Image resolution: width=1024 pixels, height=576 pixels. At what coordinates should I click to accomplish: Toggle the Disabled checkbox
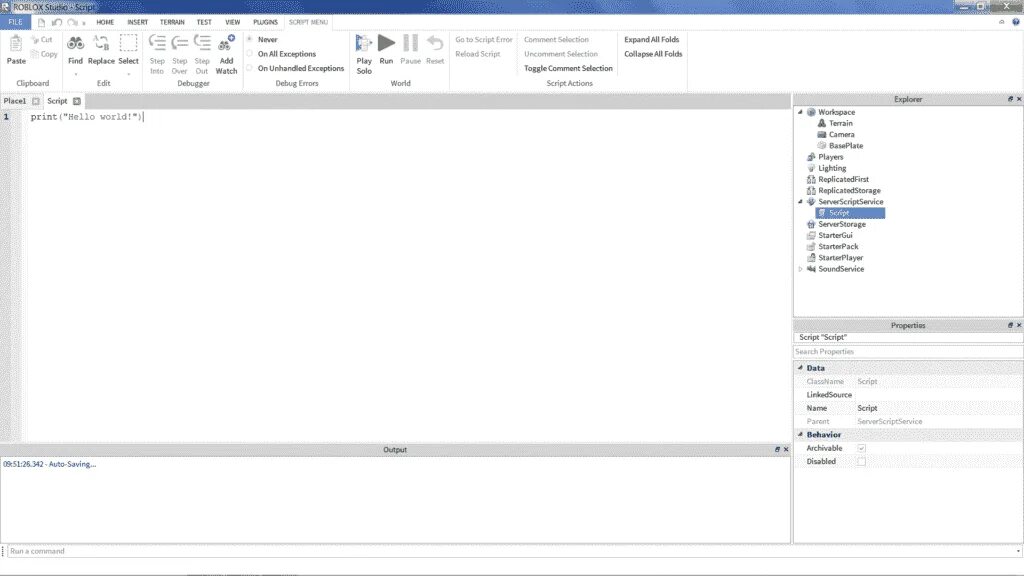click(x=861, y=461)
